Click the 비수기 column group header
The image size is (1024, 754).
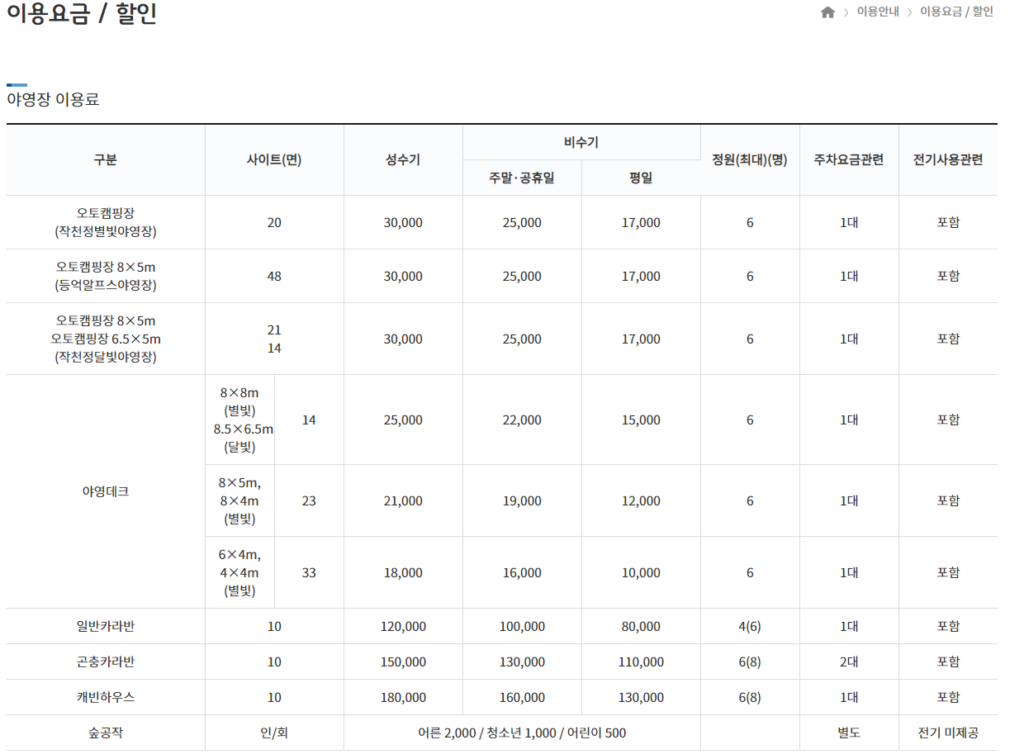581,142
